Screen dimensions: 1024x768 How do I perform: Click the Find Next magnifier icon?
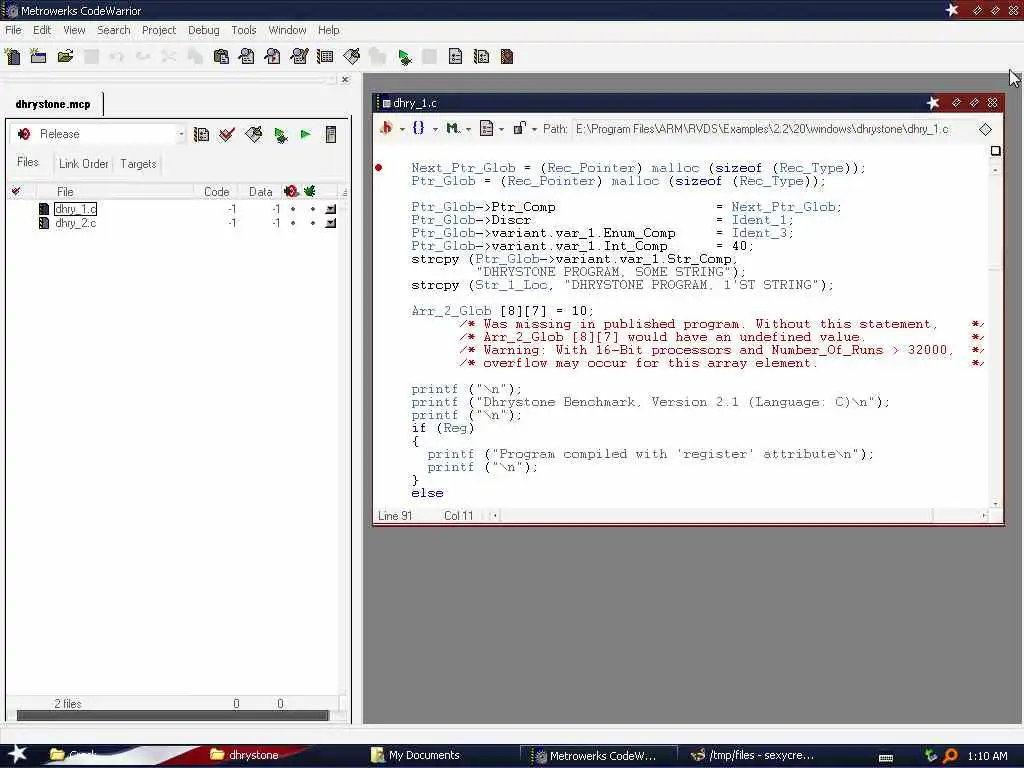pos(273,57)
